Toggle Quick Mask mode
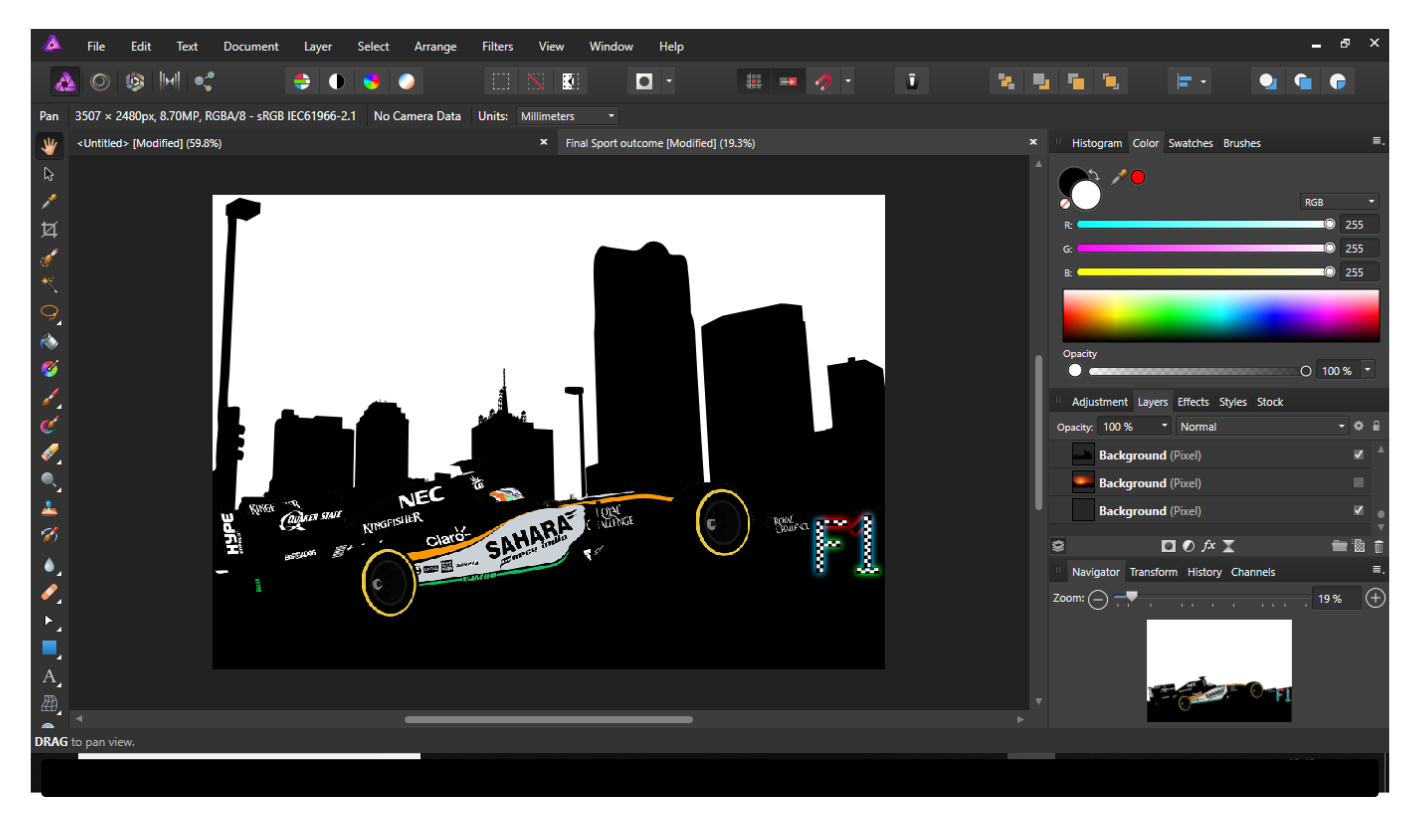This screenshot has width=1414, height=815. [x=644, y=81]
